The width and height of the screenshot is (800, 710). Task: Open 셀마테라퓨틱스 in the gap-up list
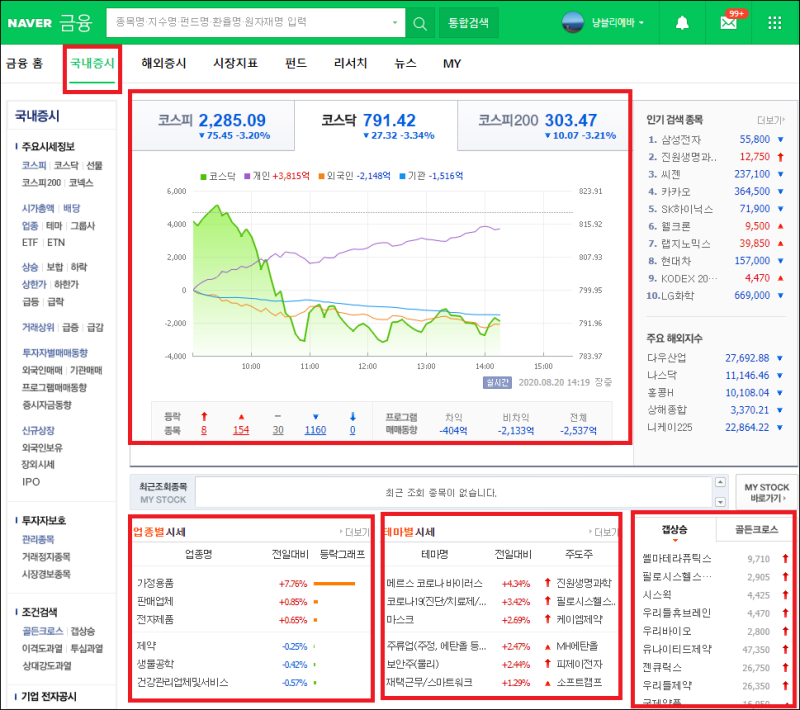pyautogui.click(x=677, y=559)
